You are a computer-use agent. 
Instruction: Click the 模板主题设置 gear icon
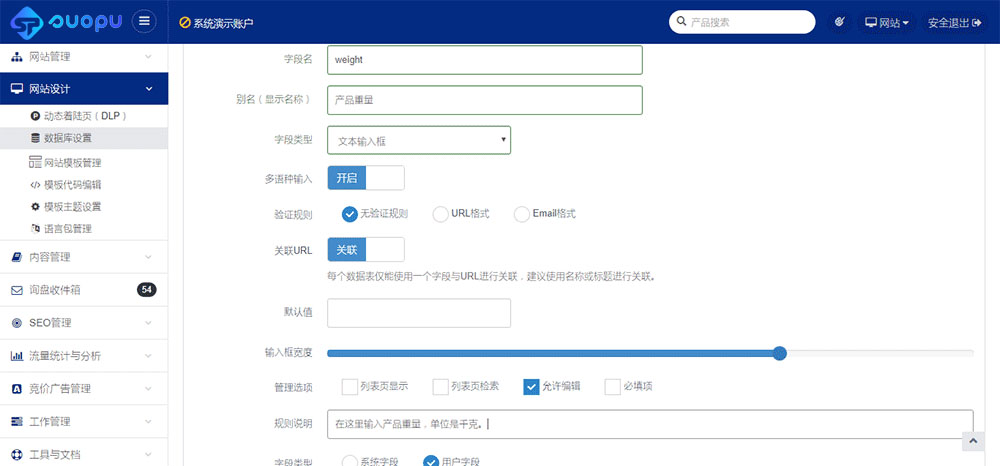(35, 207)
